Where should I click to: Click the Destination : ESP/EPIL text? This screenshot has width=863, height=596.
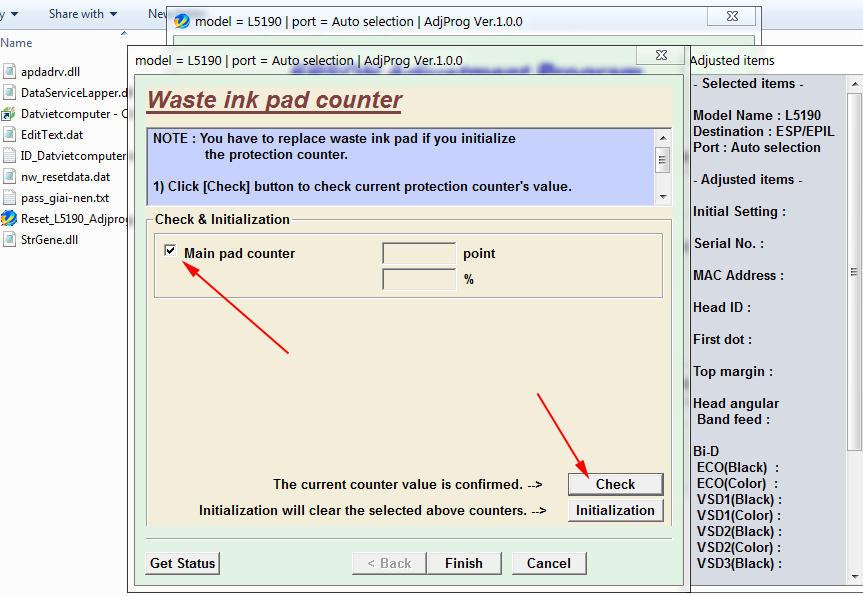pos(763,131)
